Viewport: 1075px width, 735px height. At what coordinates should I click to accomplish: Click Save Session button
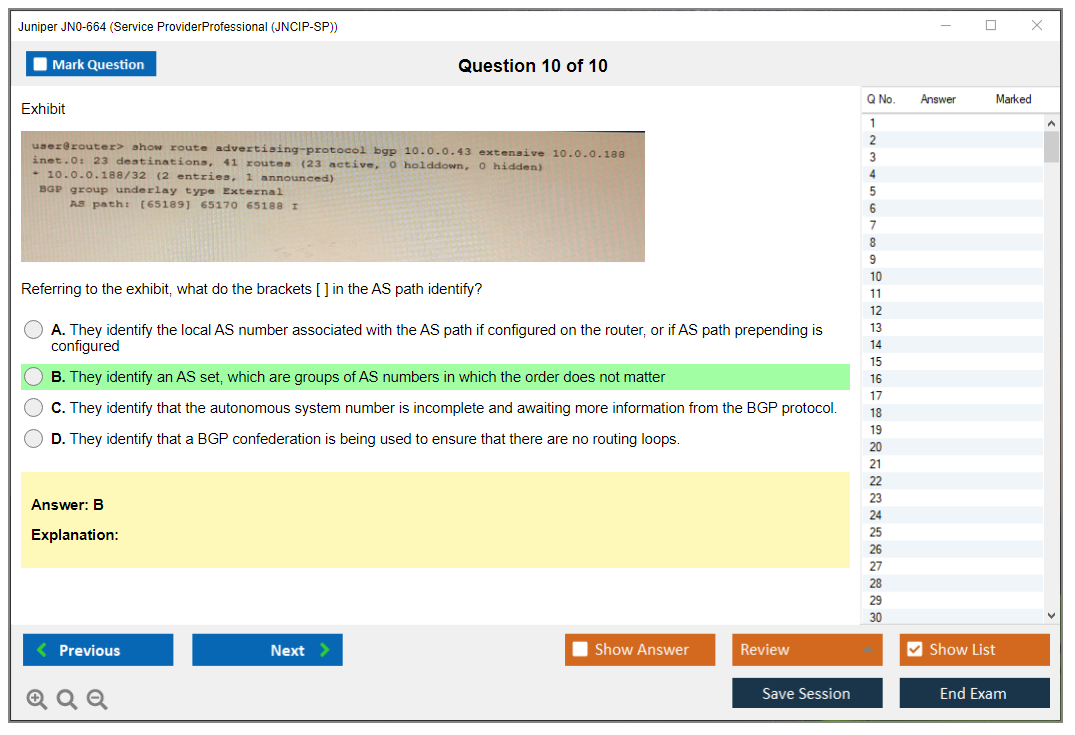point(807,693)
